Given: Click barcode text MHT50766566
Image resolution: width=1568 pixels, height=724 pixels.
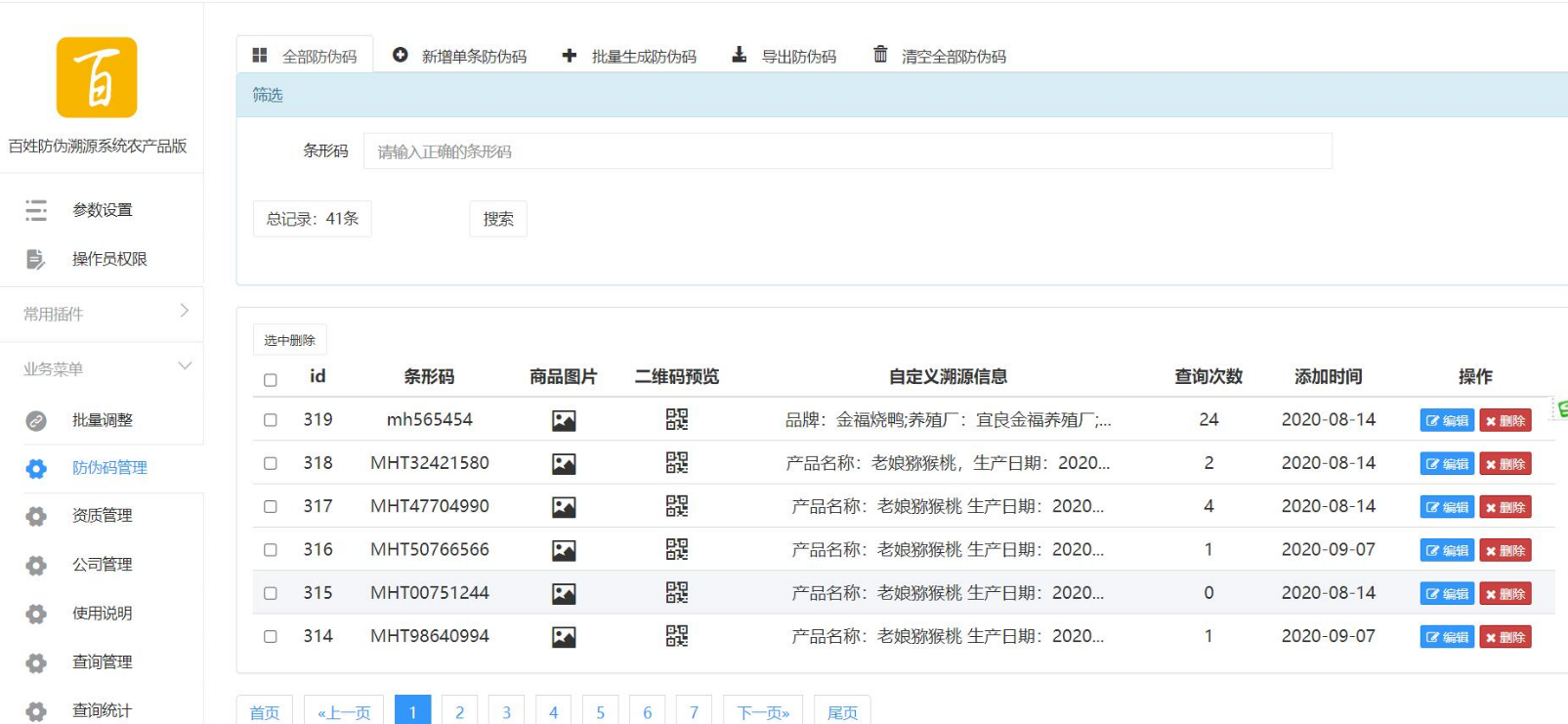Looking at the screenshot, I should click(x=430, y=549).
